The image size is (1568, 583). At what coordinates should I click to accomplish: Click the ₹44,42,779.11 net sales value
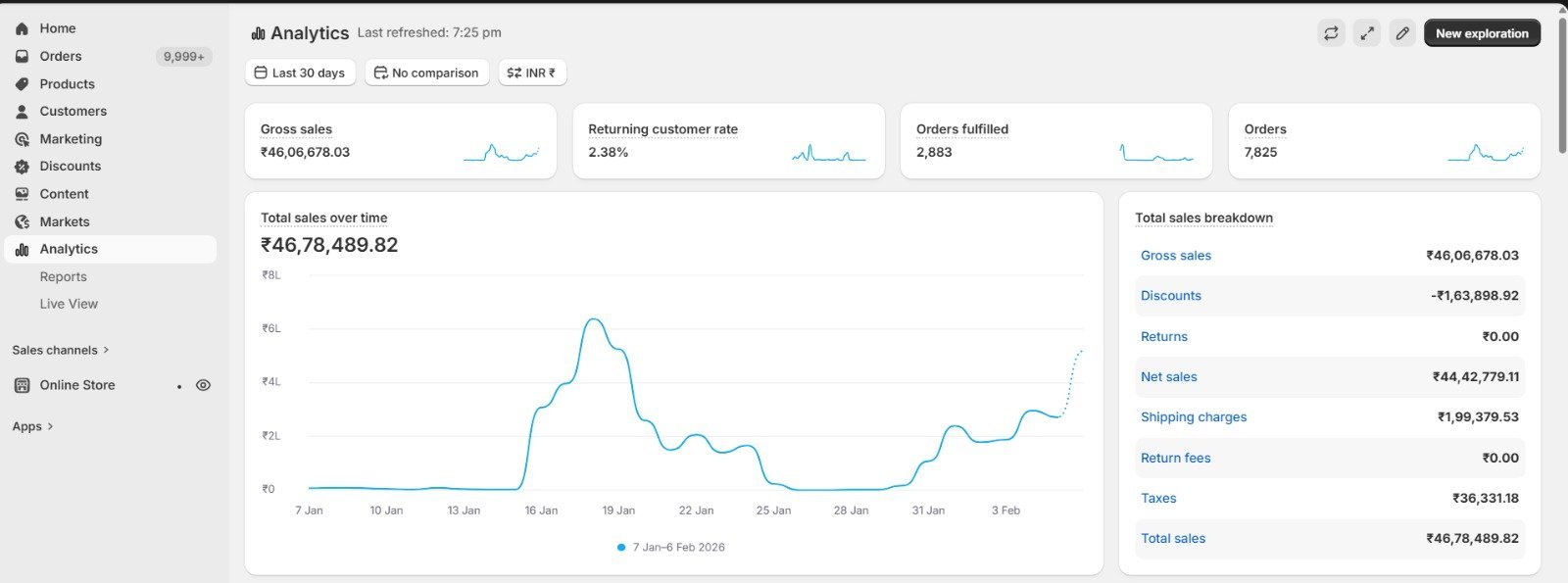click(x=1476, y=377)
